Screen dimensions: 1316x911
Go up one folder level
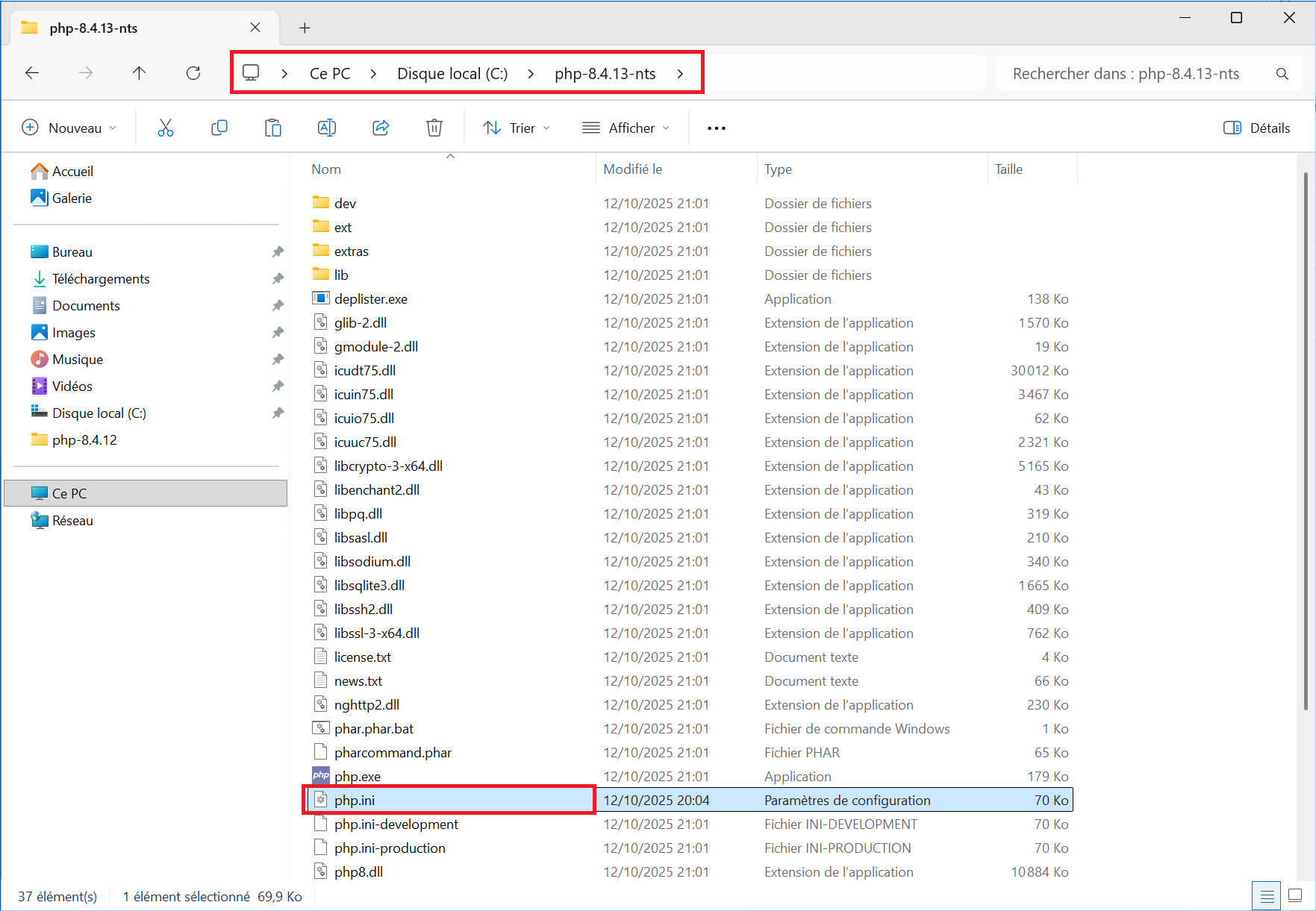pyautogui.click(x=140, y=73)
